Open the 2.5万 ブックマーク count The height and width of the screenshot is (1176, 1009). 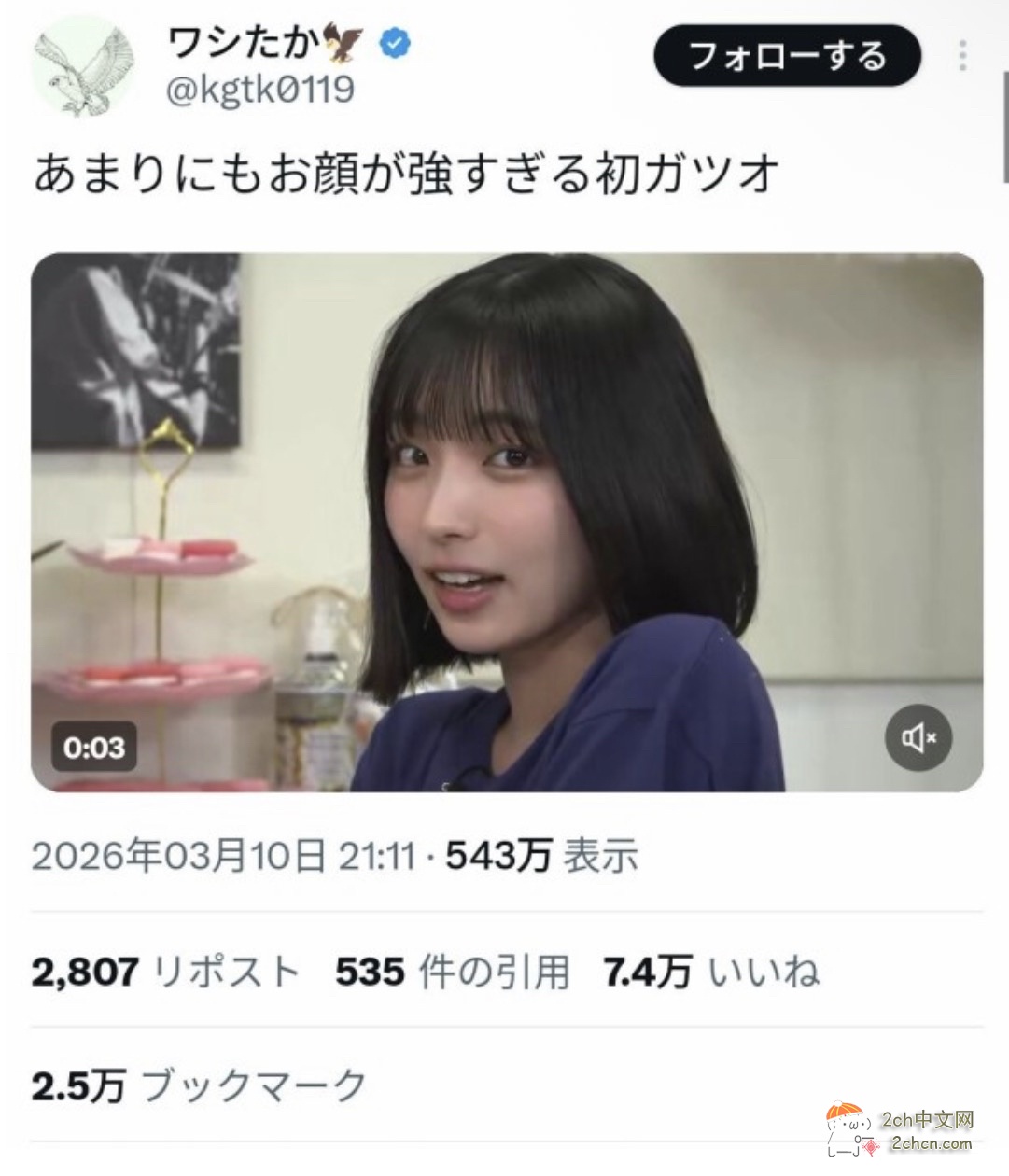click(199, 1085)
